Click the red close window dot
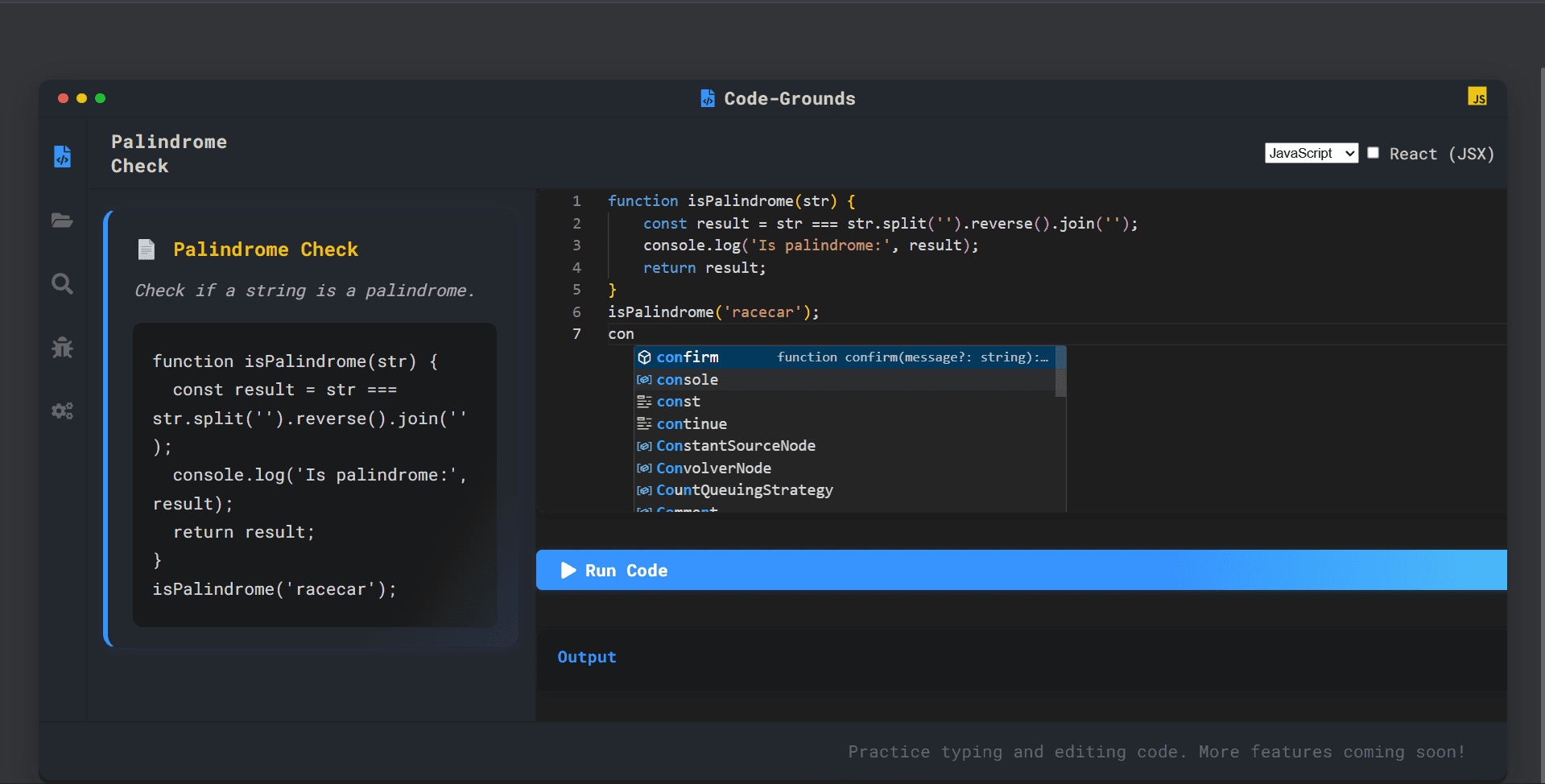Screen dimensions: 1545x784 click(x=63, y=98)
